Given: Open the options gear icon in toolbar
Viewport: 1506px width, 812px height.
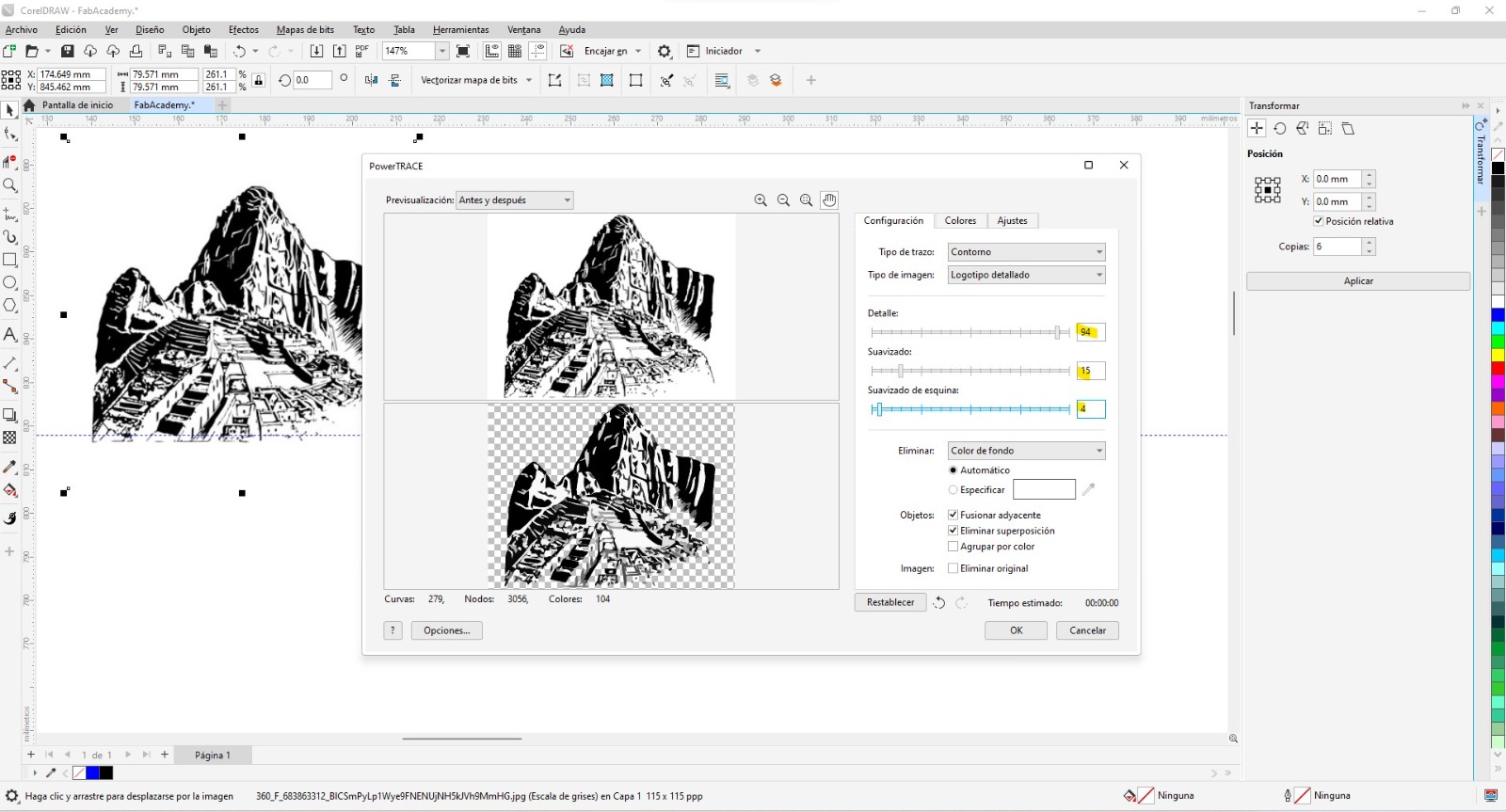Looking at the screenshot, I should pos(665,52).
